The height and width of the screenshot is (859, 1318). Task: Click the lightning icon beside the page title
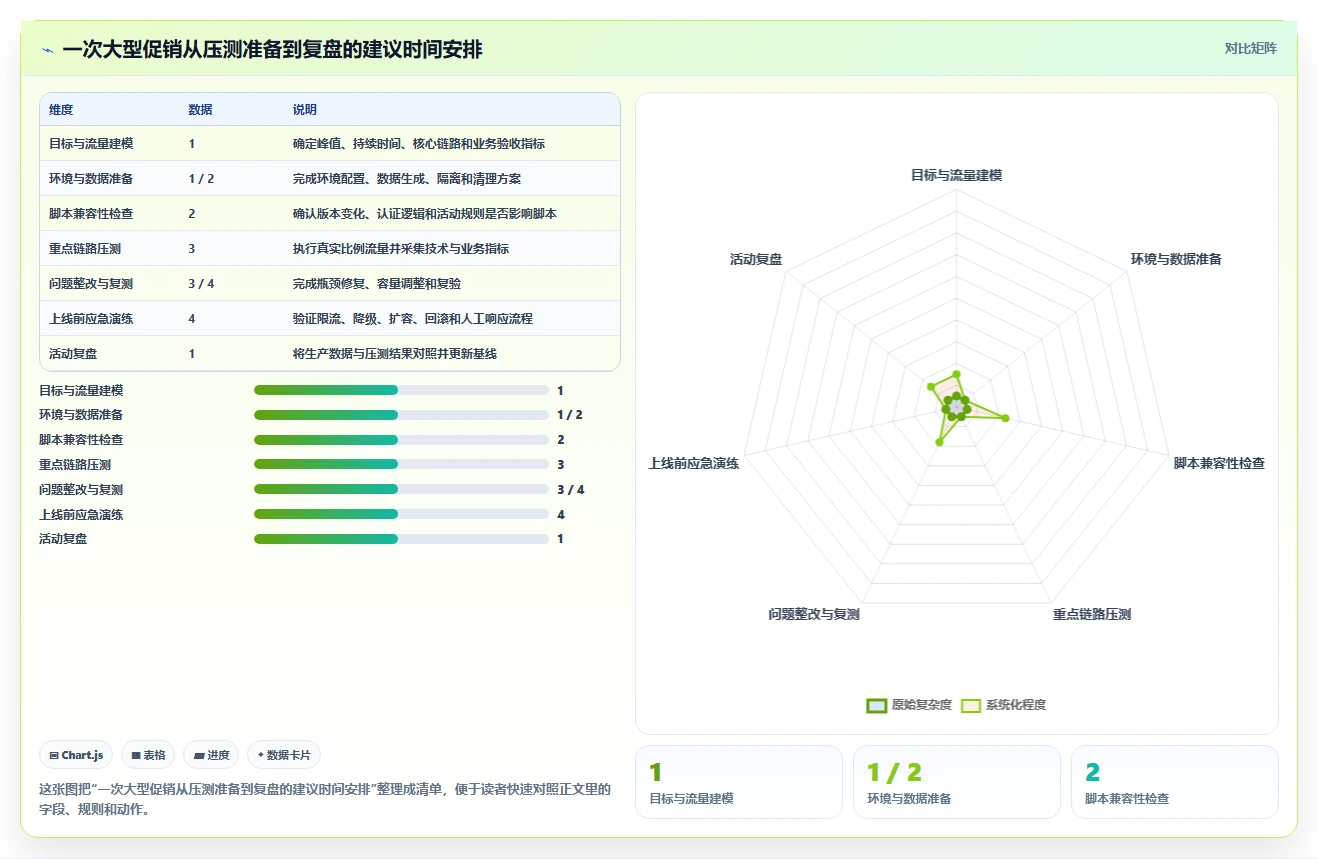pyautogui.click(x=48, y=49)
